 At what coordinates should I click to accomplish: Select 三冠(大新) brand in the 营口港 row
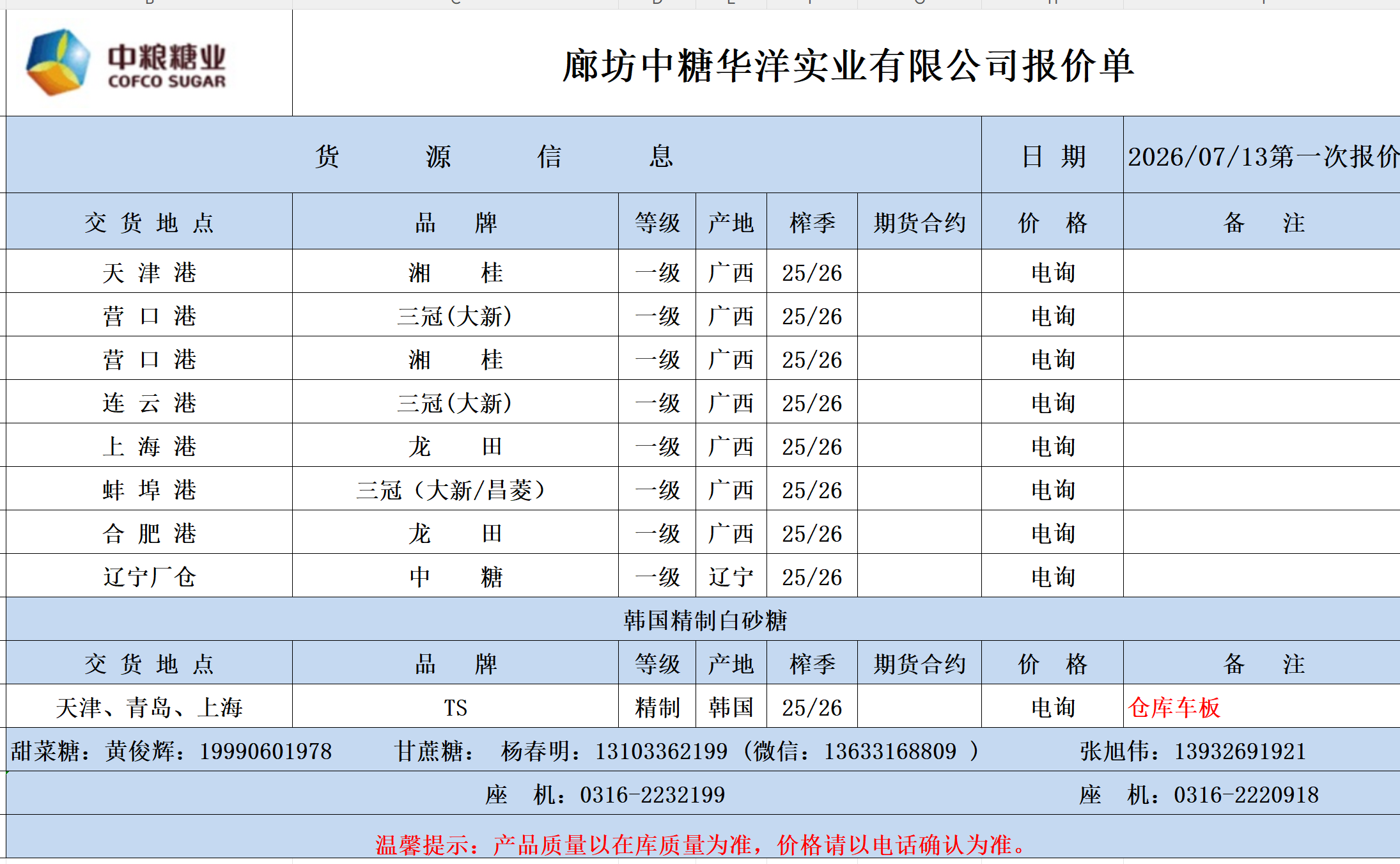coord(455,315)
